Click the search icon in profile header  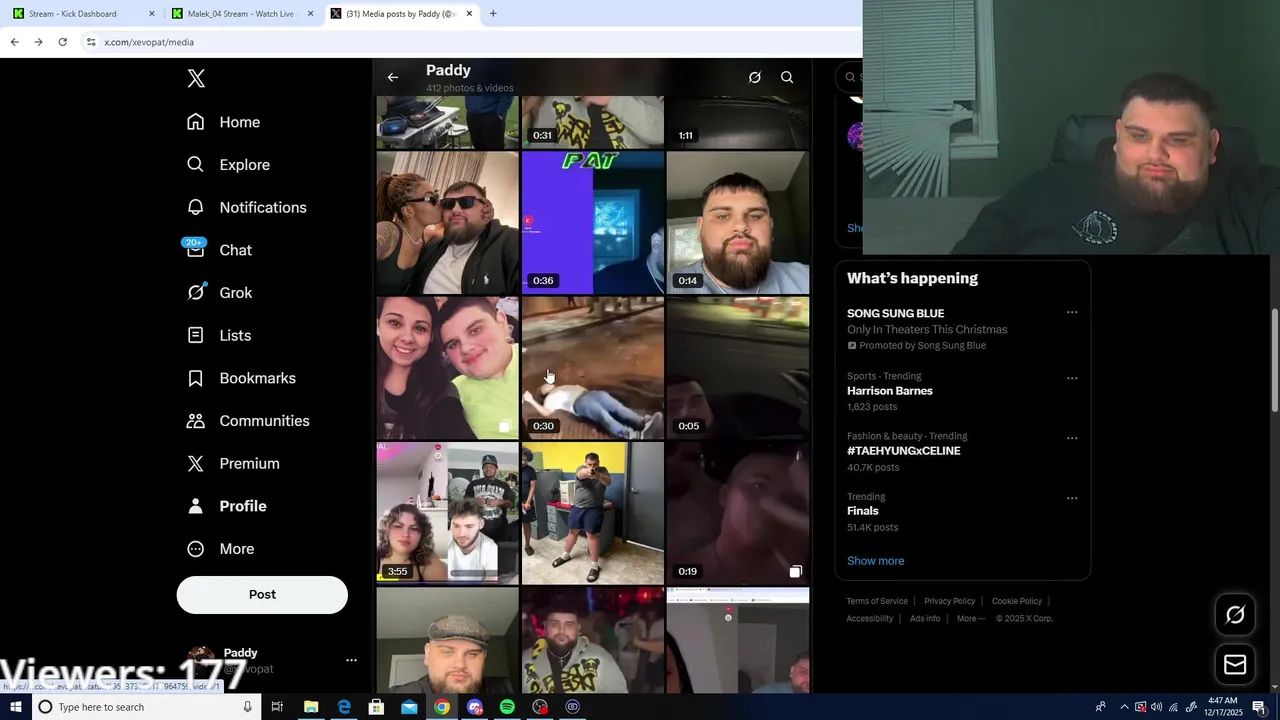click(787, 77)
